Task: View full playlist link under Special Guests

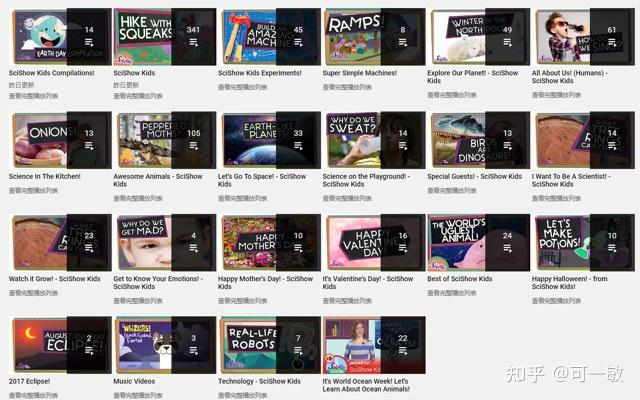Action: click(x=452, y=191)
